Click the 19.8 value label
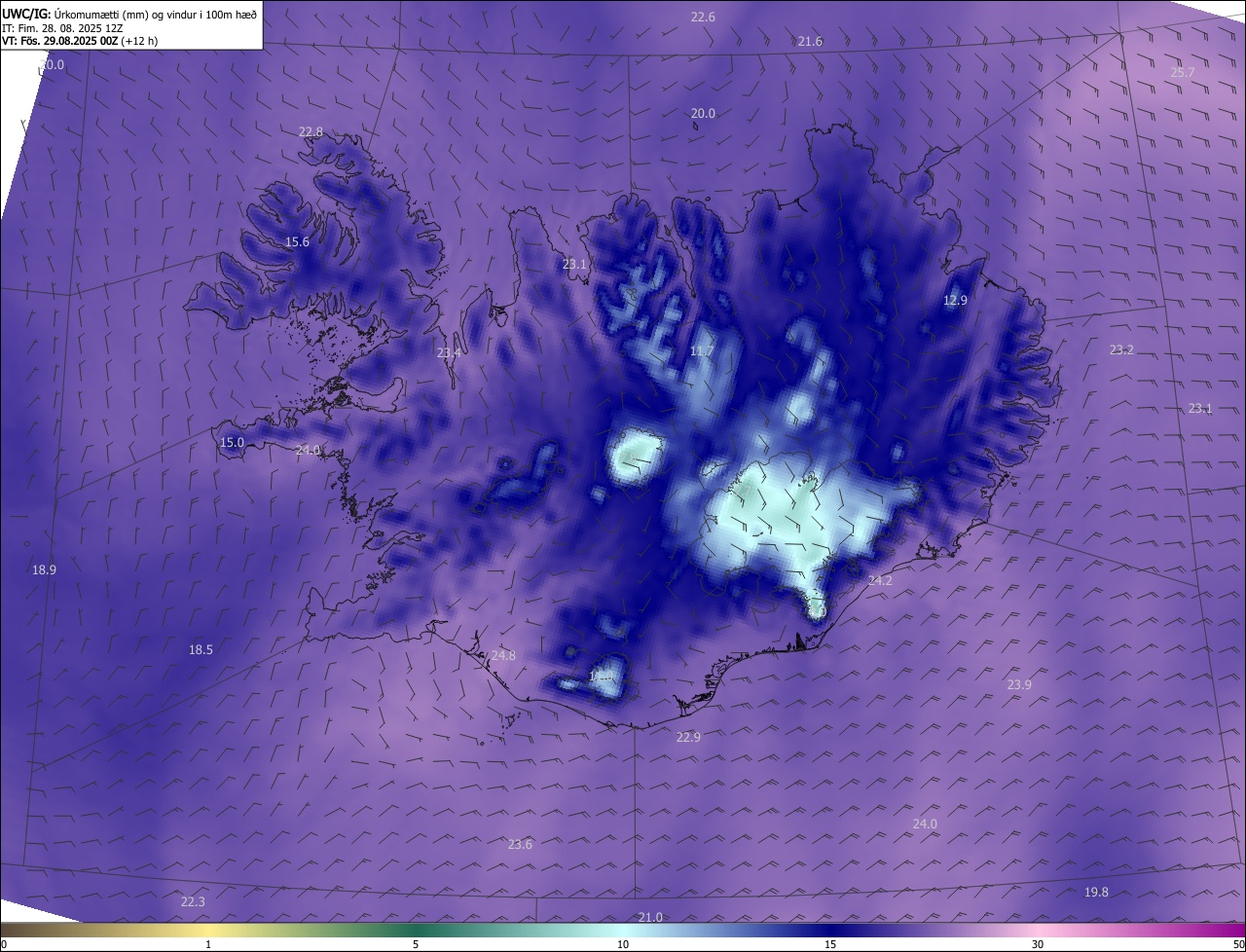The width and height of the screenshot is (1246, 952). click(1096, 893)
